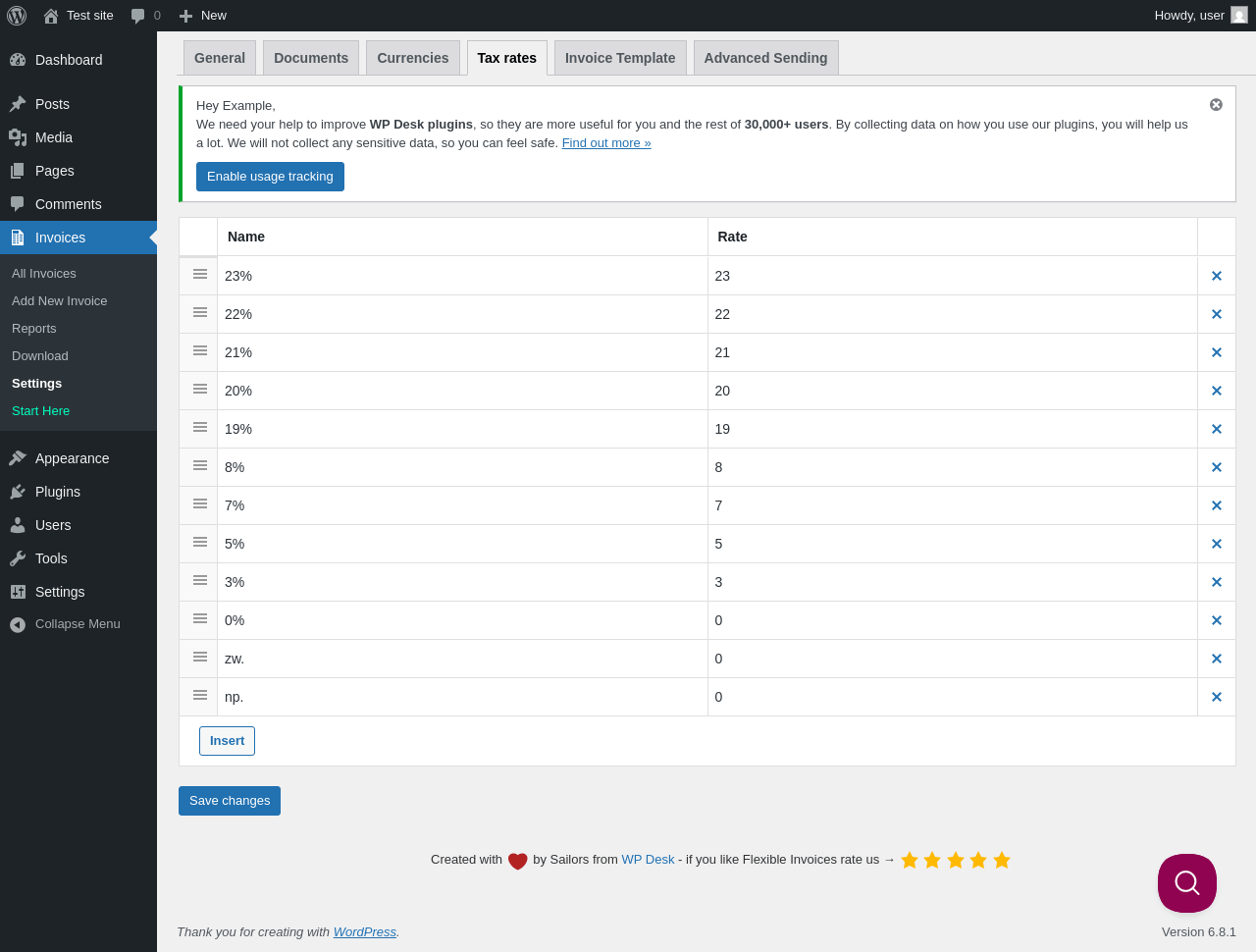Open Reports under Invoices menu

pyautogui.click(x=34, y=329)
